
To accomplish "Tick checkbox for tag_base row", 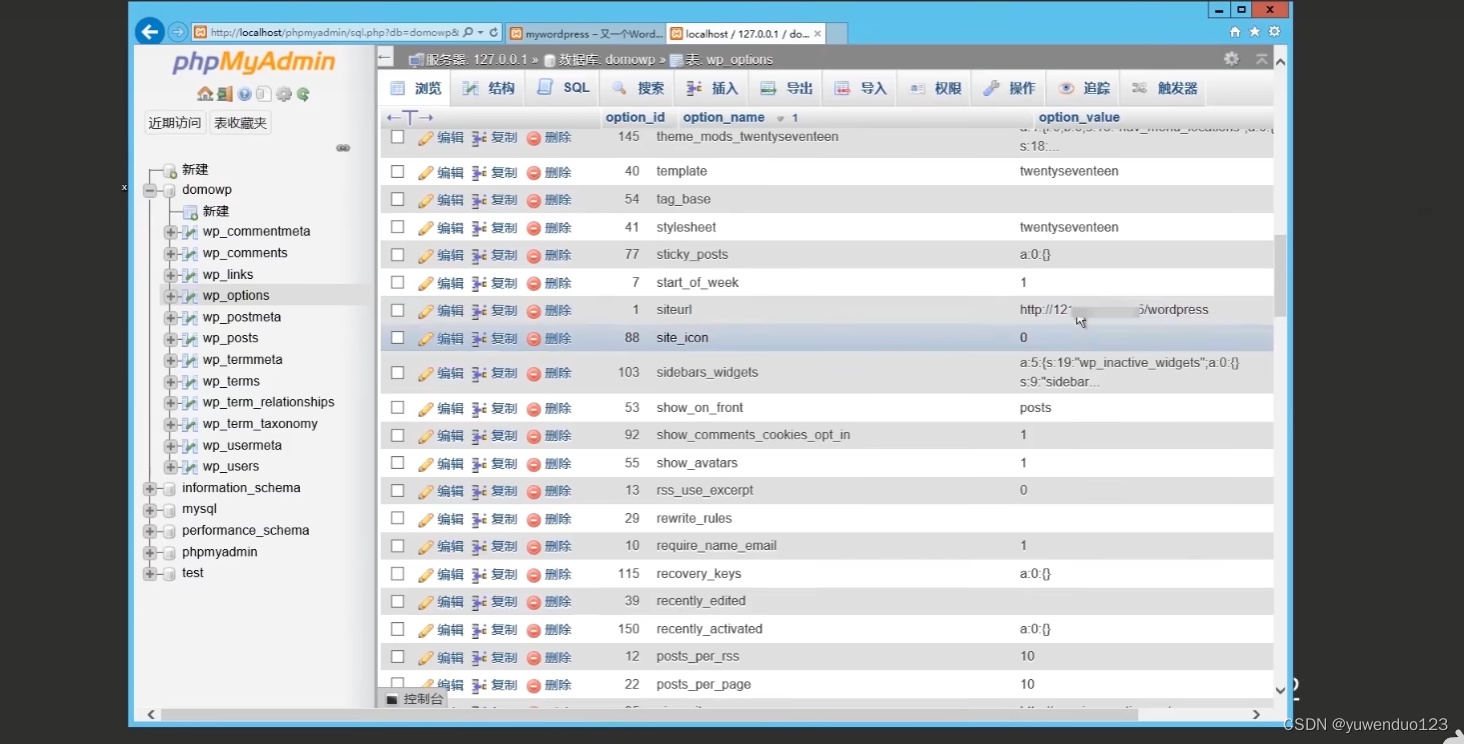I will coord(397,199).
